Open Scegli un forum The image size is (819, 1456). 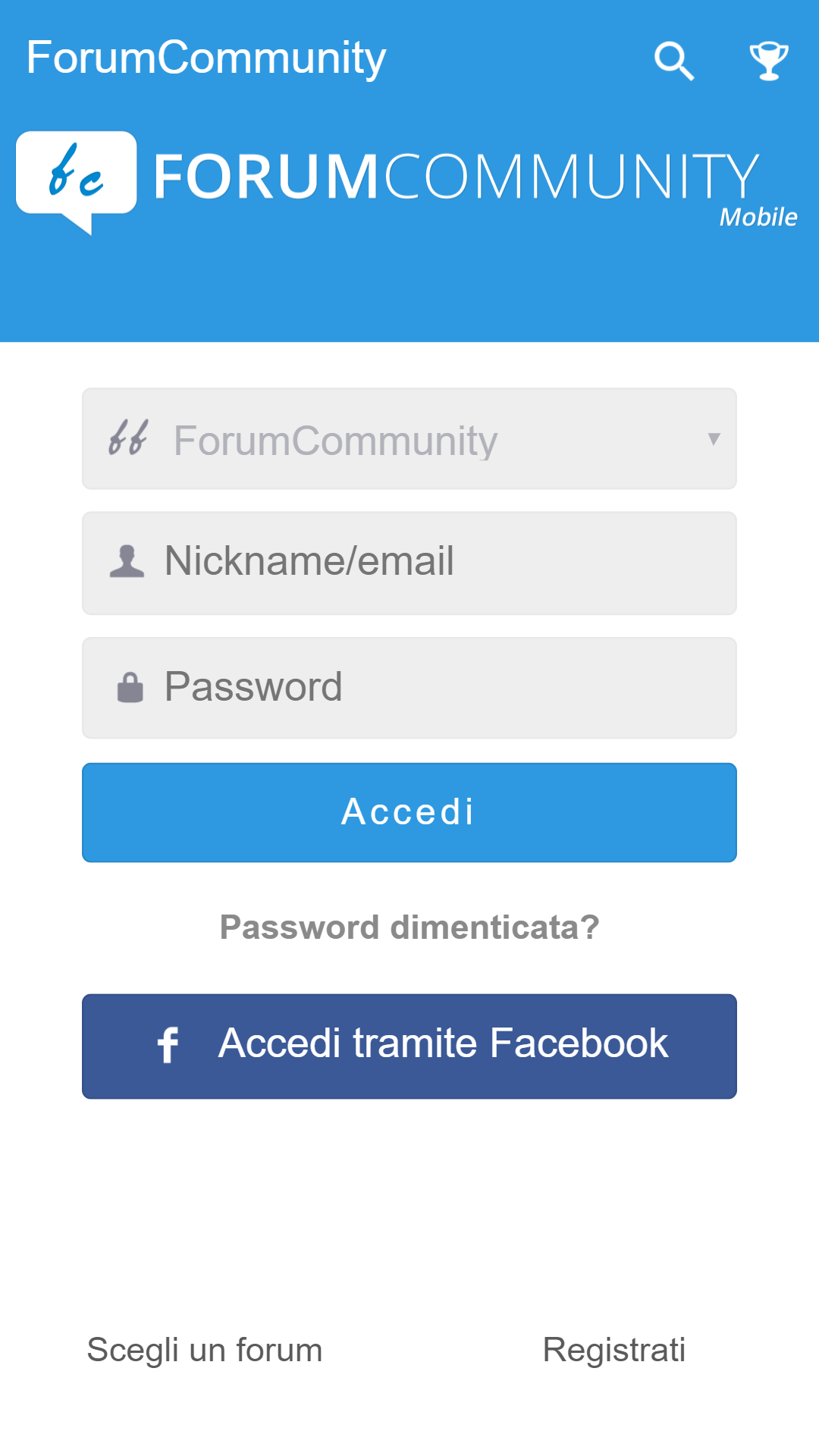204,1351
